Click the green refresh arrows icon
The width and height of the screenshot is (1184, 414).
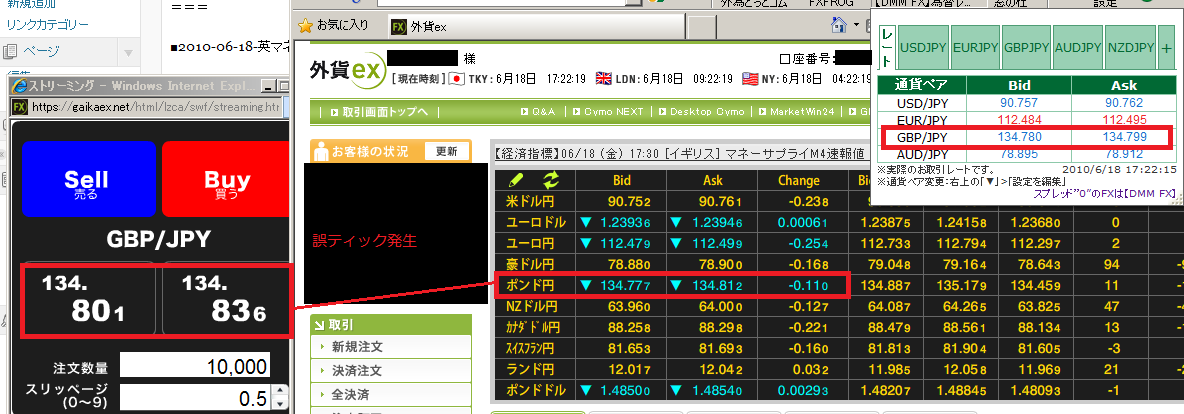550,181
